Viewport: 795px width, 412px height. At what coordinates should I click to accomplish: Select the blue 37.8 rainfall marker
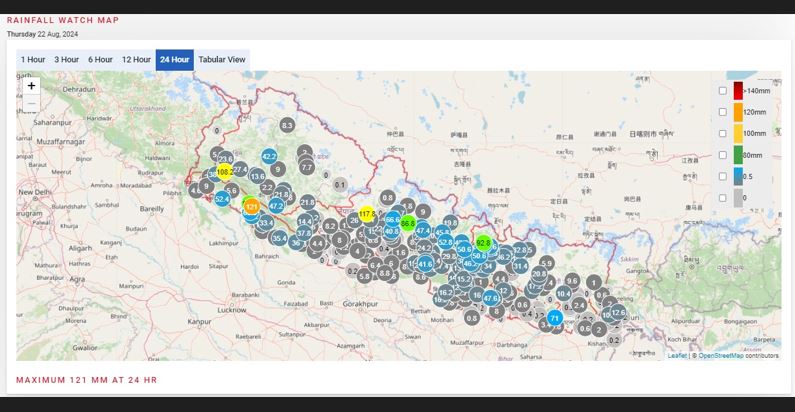[304, 233]
